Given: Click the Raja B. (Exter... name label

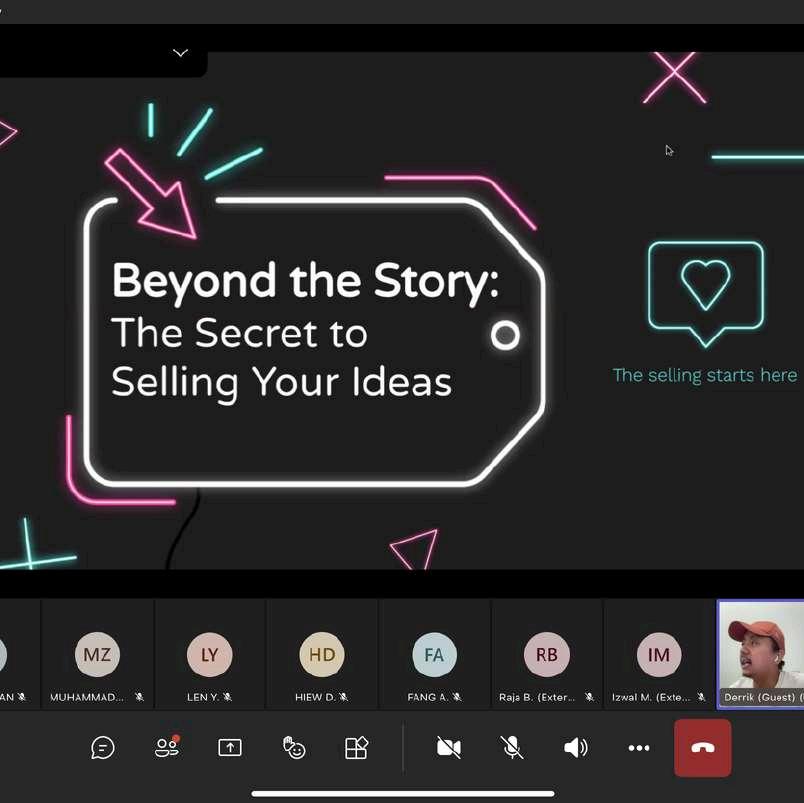Looking at the screenshot, I should click(x=537, y=697).
